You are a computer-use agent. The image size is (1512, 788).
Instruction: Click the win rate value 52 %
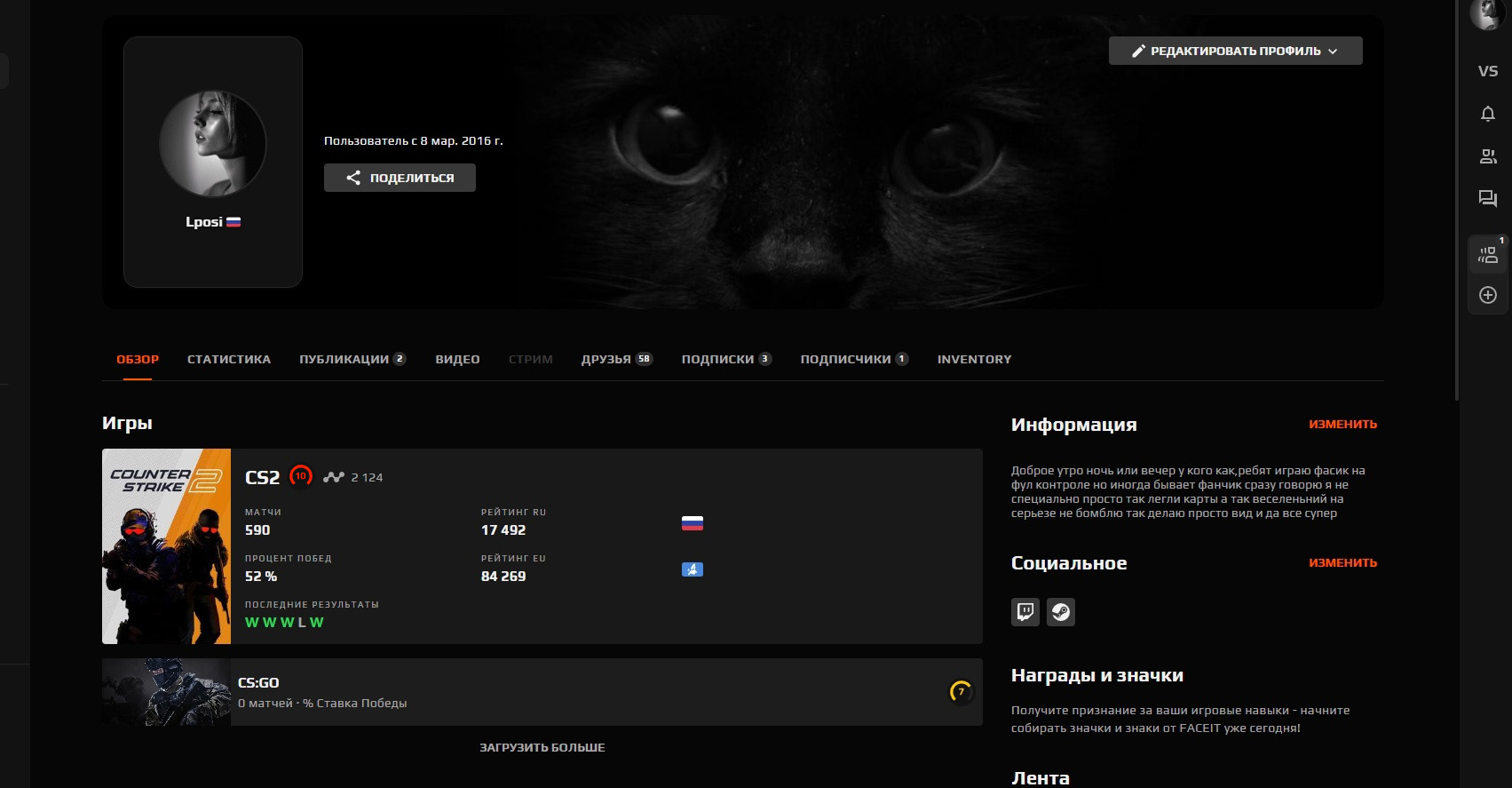(261, 577)
